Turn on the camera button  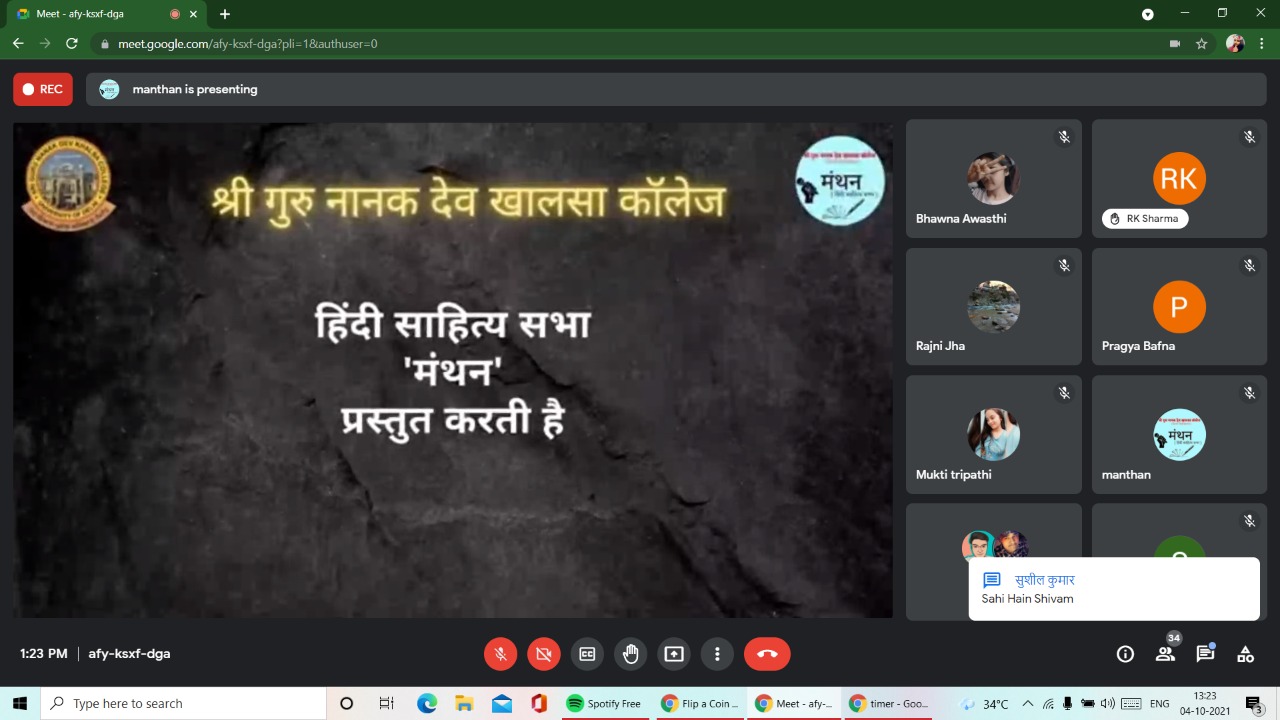544,654
